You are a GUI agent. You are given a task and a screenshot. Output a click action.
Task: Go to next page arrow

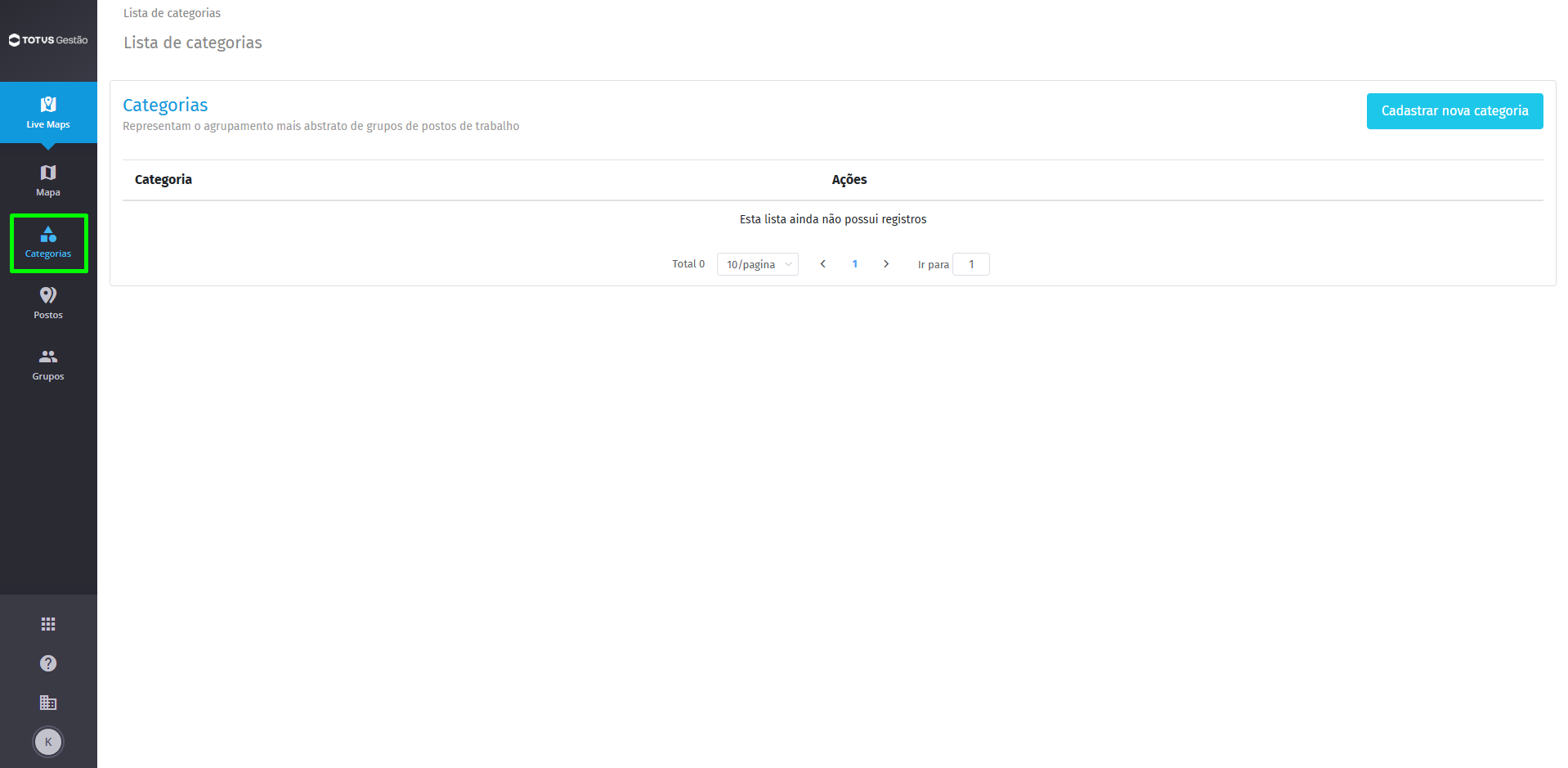886,264
